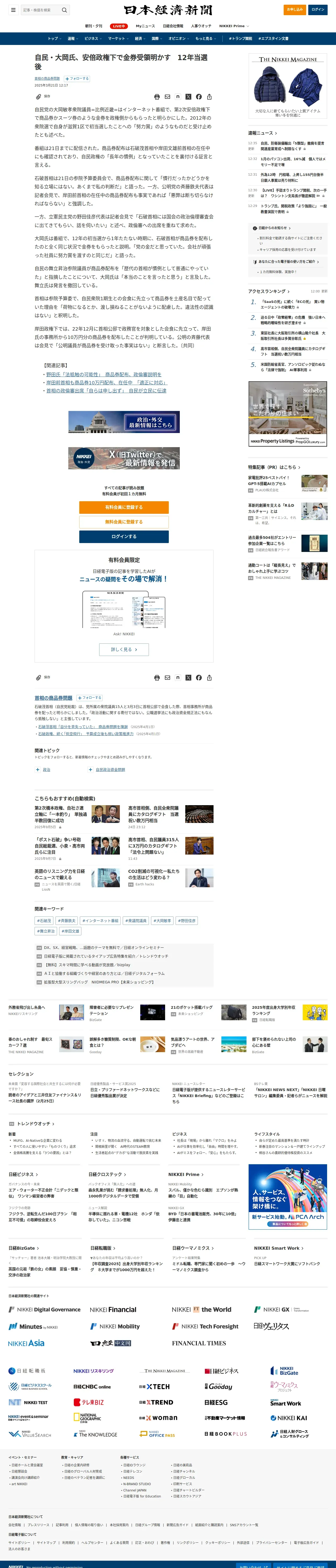Share article on note, top share row
Screen dimensions: 336x1568
tap(178, 97)
